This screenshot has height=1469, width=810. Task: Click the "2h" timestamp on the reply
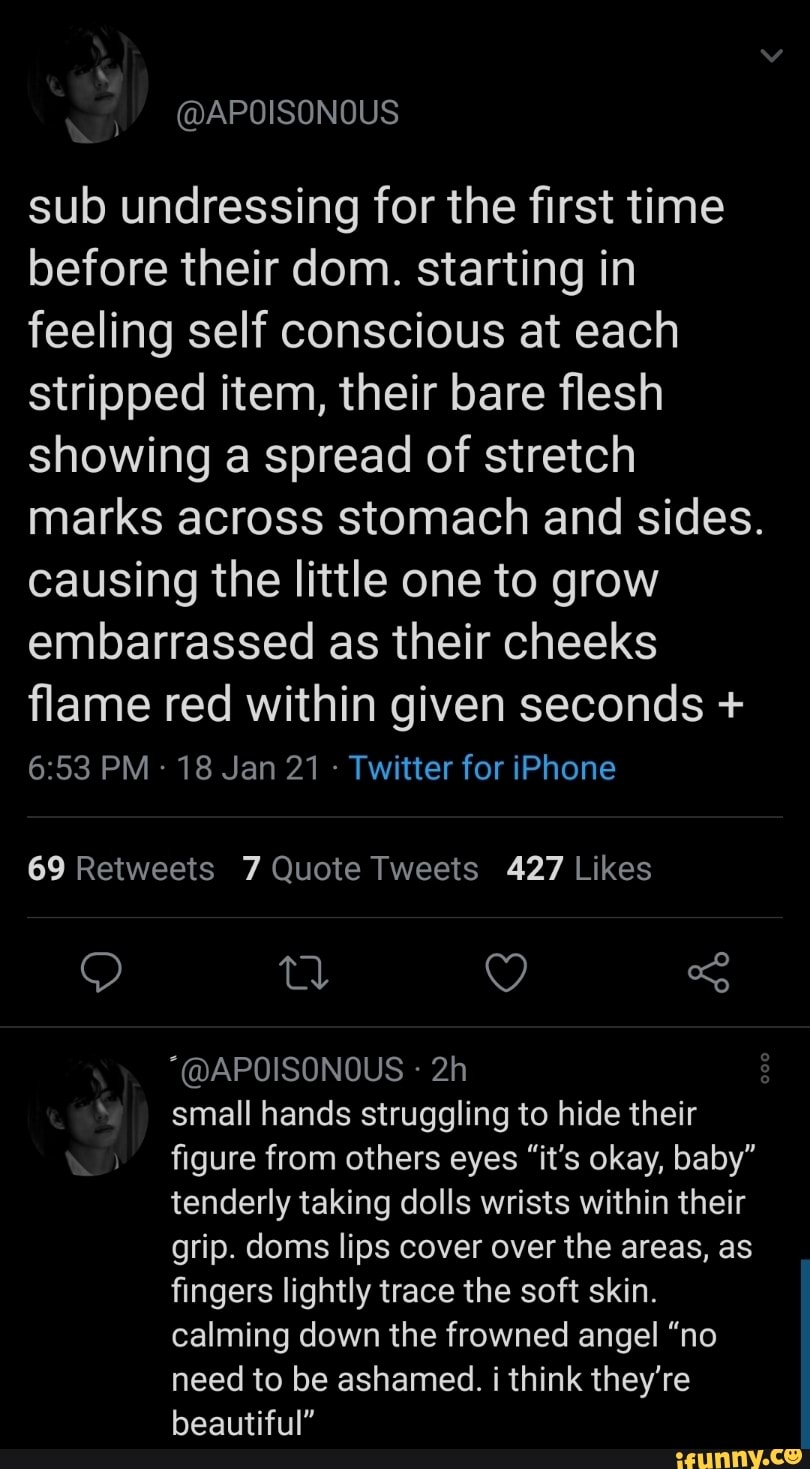click(448, 1069)
